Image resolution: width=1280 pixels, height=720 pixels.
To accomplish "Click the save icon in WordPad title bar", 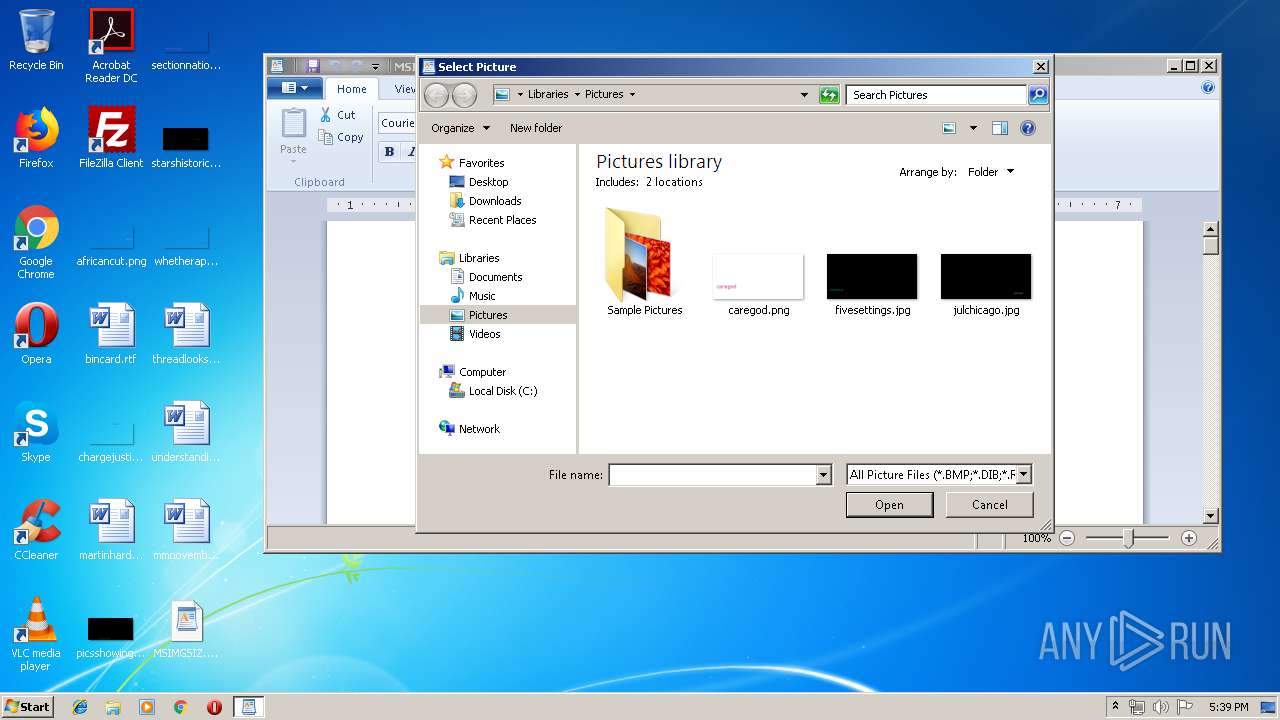I will pyautogui.click(x=312, y=66).
